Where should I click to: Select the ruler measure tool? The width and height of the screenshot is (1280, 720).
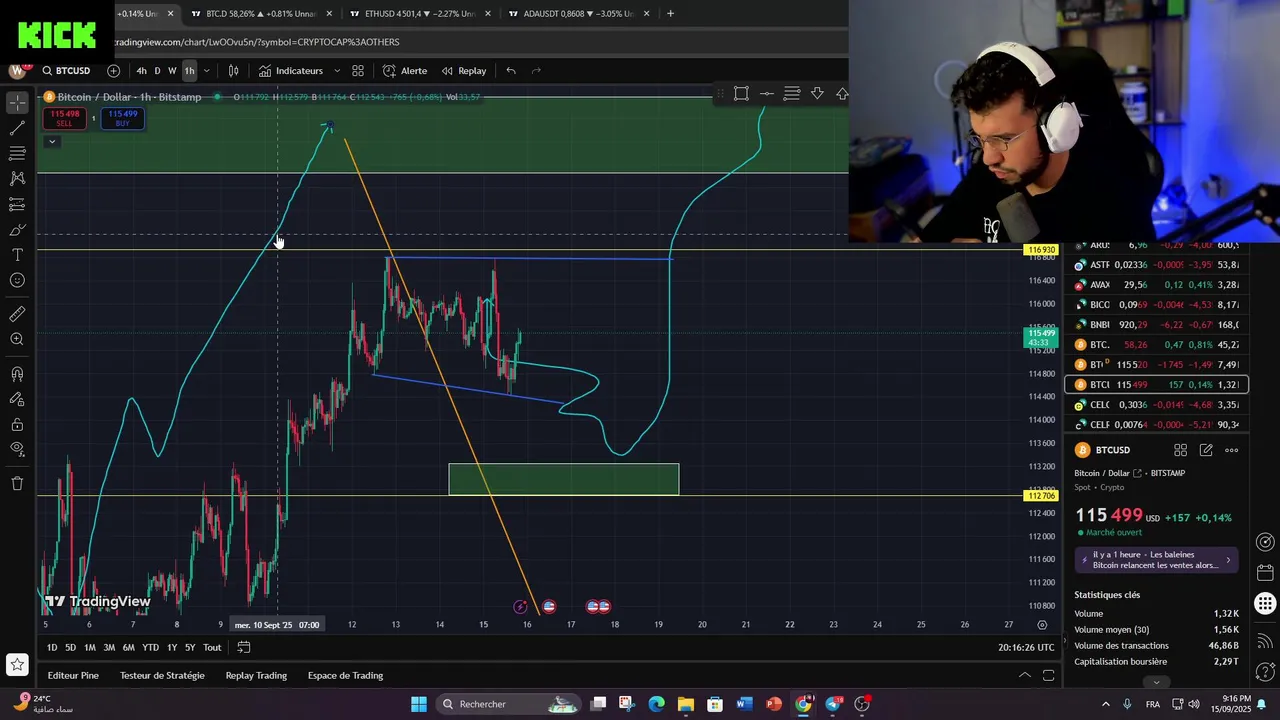(17, 314)
